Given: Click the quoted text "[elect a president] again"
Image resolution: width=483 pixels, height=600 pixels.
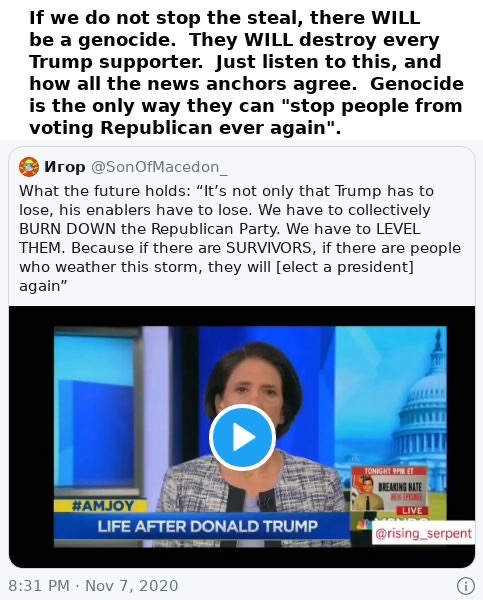Looking at the screenshot, I should tap(216, 276).
